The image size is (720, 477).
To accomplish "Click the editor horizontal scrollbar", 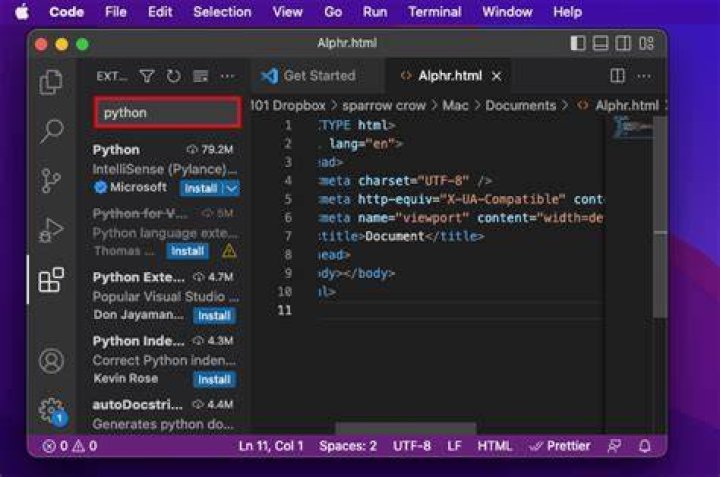I will point(406,429).
